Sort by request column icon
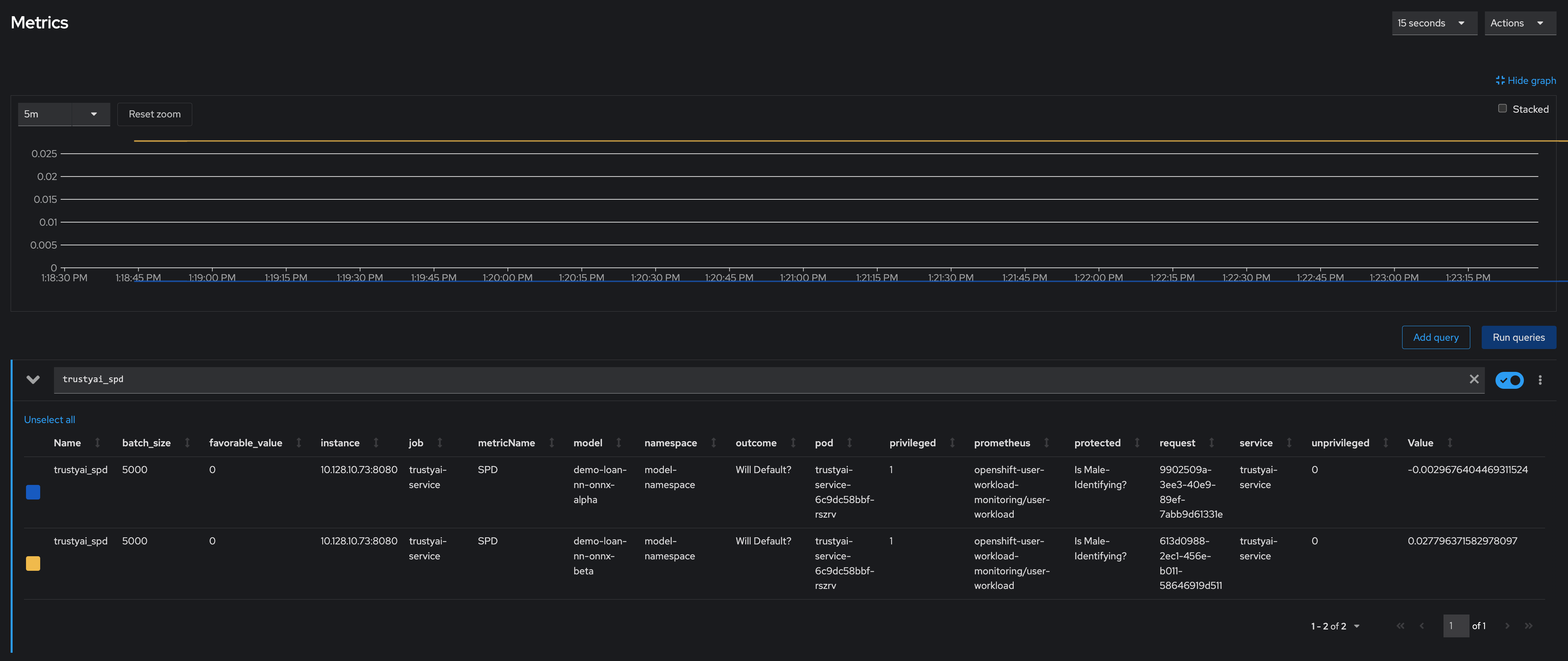The image size is (1568, 661). pyautogui.click(x=1212, y=442)
